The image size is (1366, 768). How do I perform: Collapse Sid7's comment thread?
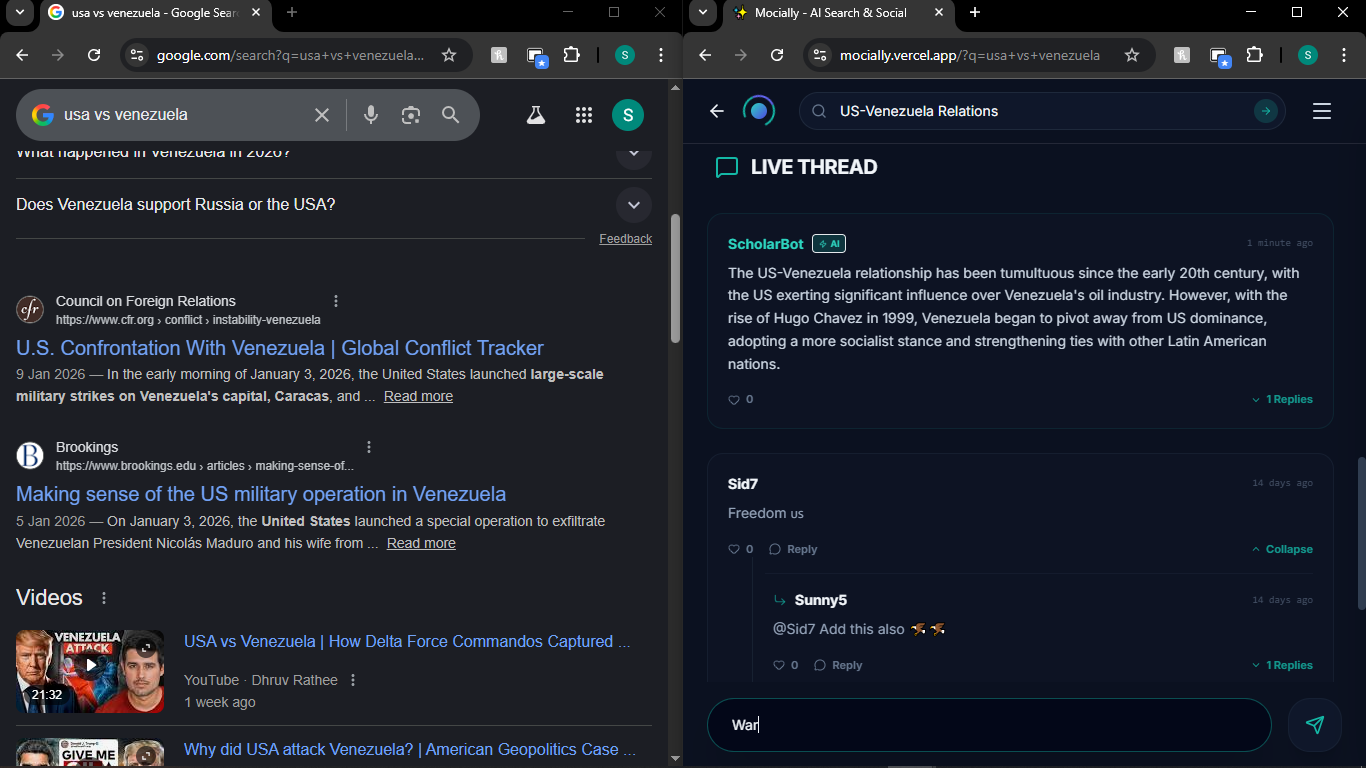pos(1283,548)
